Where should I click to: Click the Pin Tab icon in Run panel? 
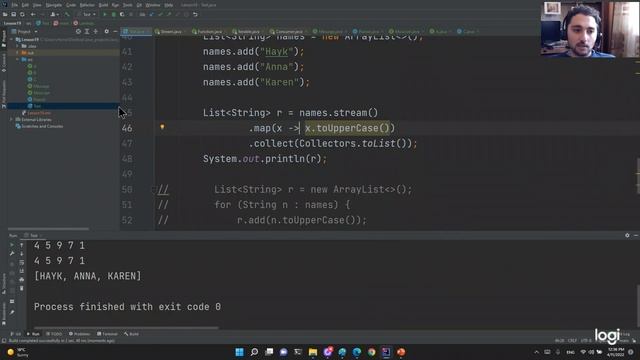[x=12, y=312]
